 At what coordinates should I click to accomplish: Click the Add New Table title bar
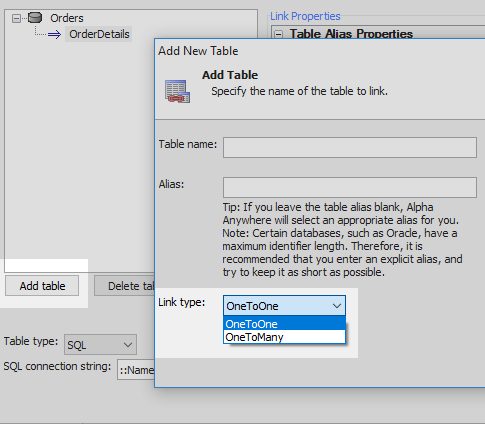click(x=320, y=51)
